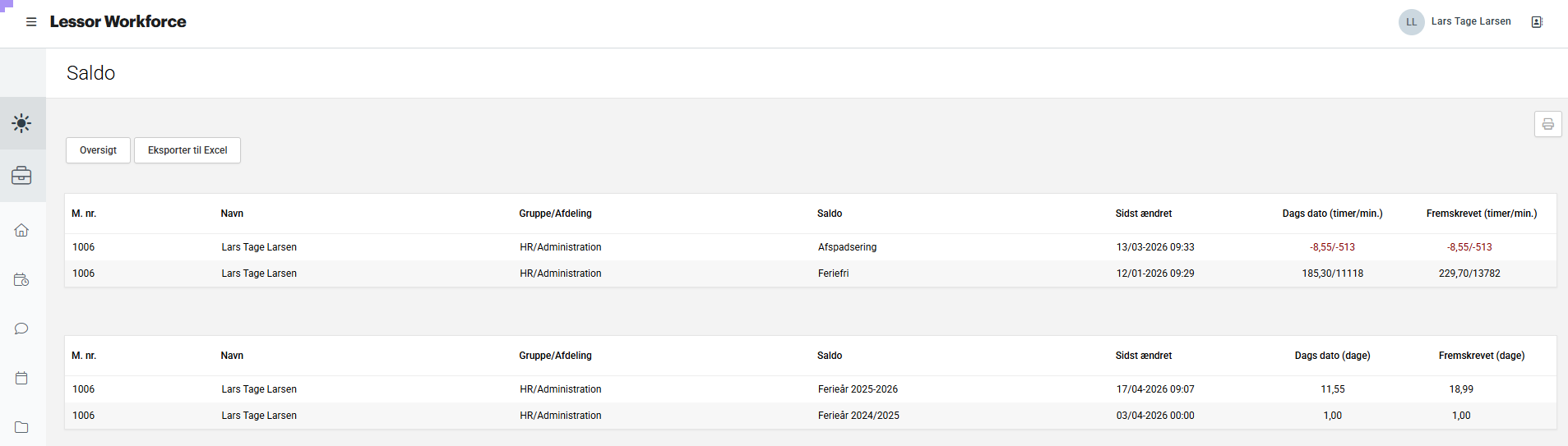Export balances with Eksporter til Excel
Image resolution: width=1568 pixels, height=446 pixels.
(x=187, y=150)
